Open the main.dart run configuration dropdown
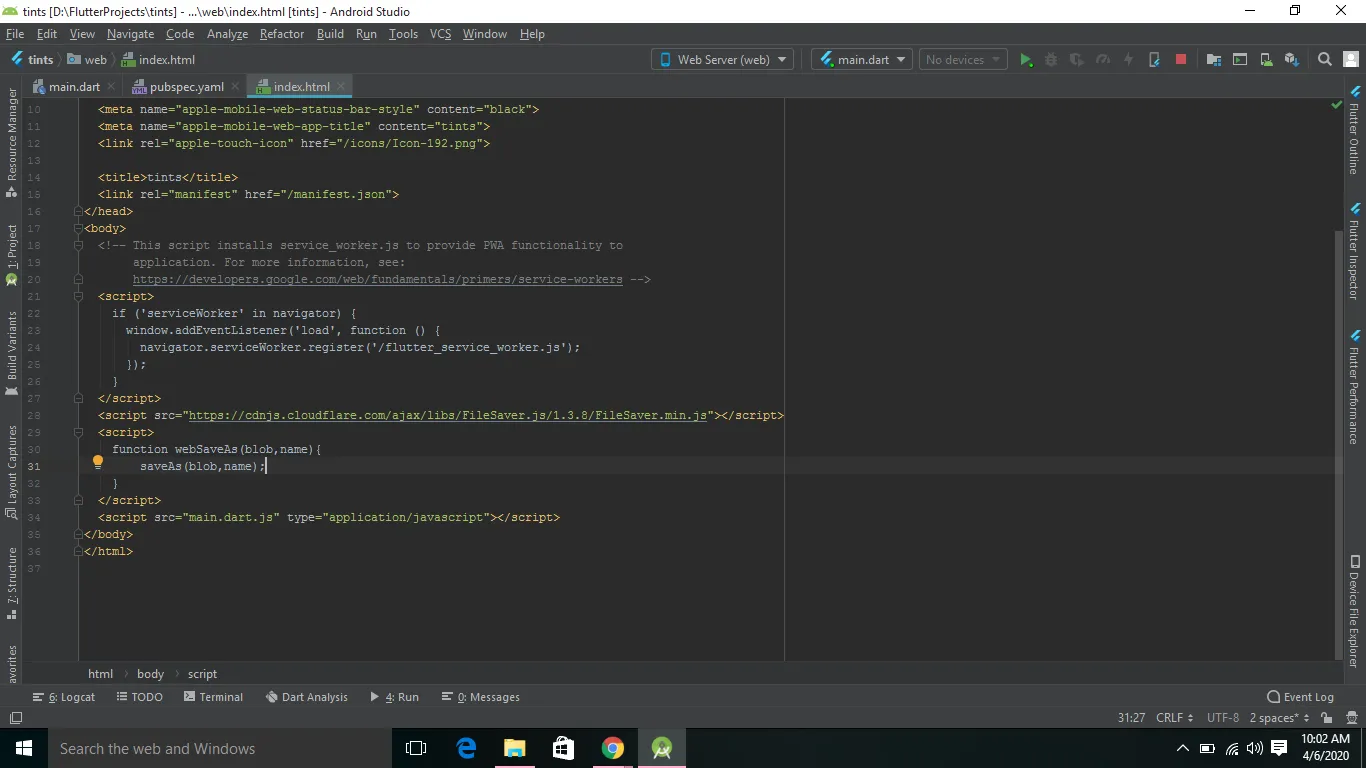This screenshot has height=768, width=1366. [861, 60]
